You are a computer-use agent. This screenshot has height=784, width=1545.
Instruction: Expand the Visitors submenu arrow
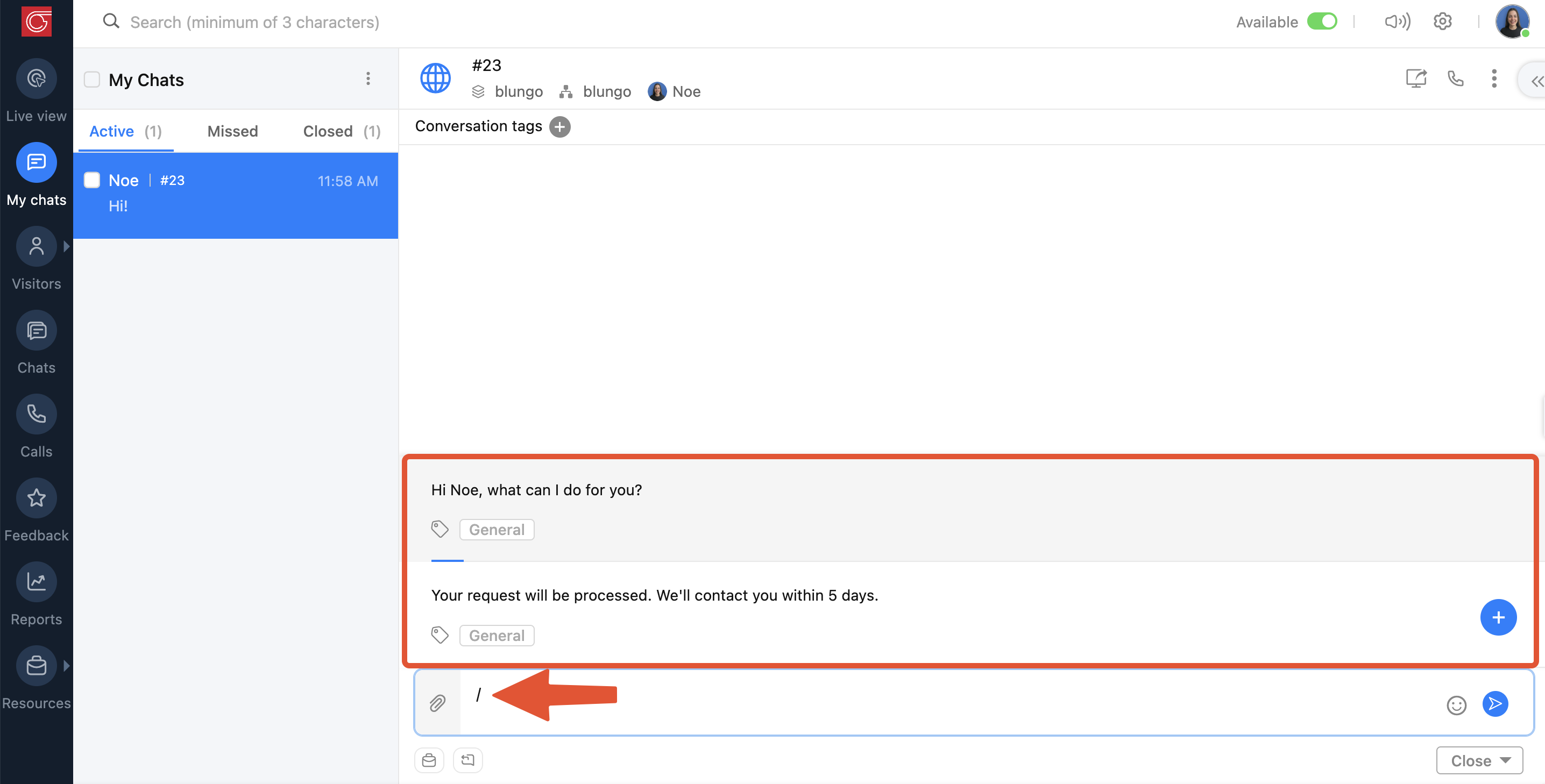[x=66, y=246]
